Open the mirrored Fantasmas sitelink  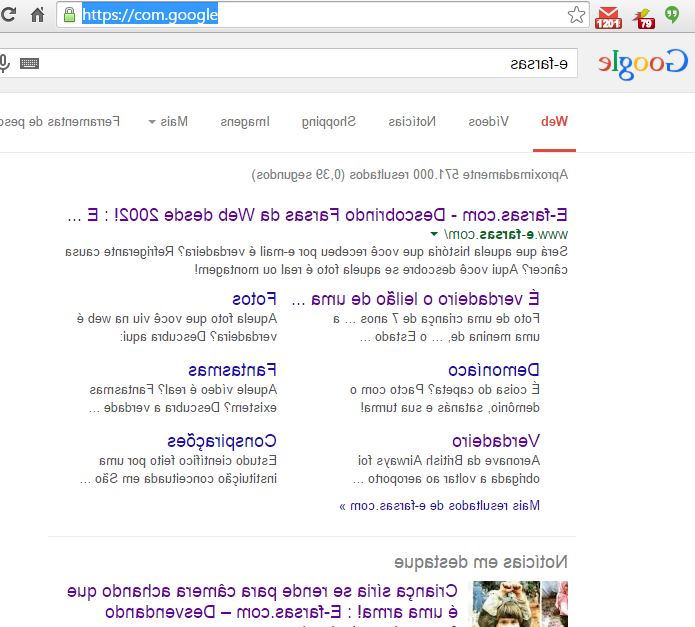[x=232, y=370]
